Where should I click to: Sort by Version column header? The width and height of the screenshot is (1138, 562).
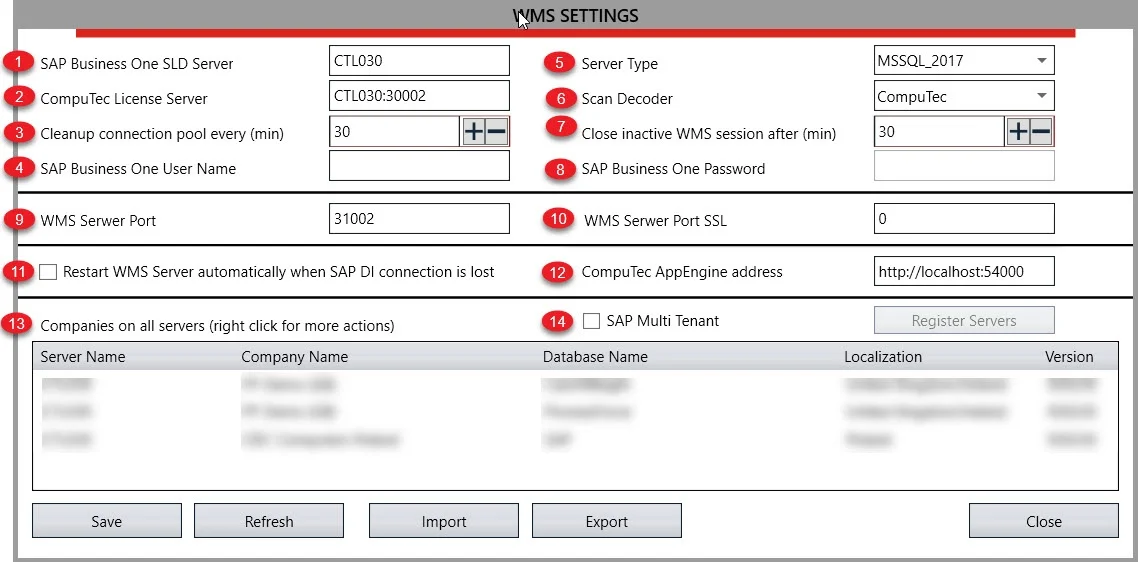click(x=1069, y=357)
